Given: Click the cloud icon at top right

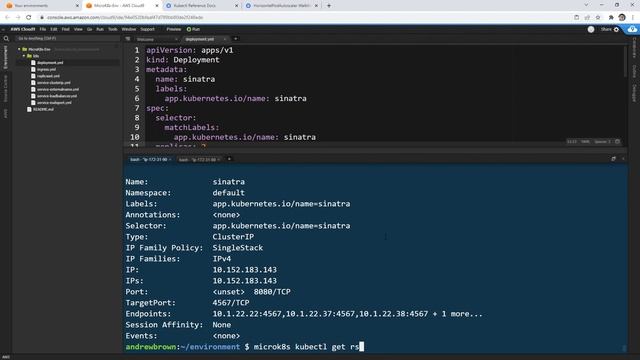Looking at the screenshot, I should [632, 29].
